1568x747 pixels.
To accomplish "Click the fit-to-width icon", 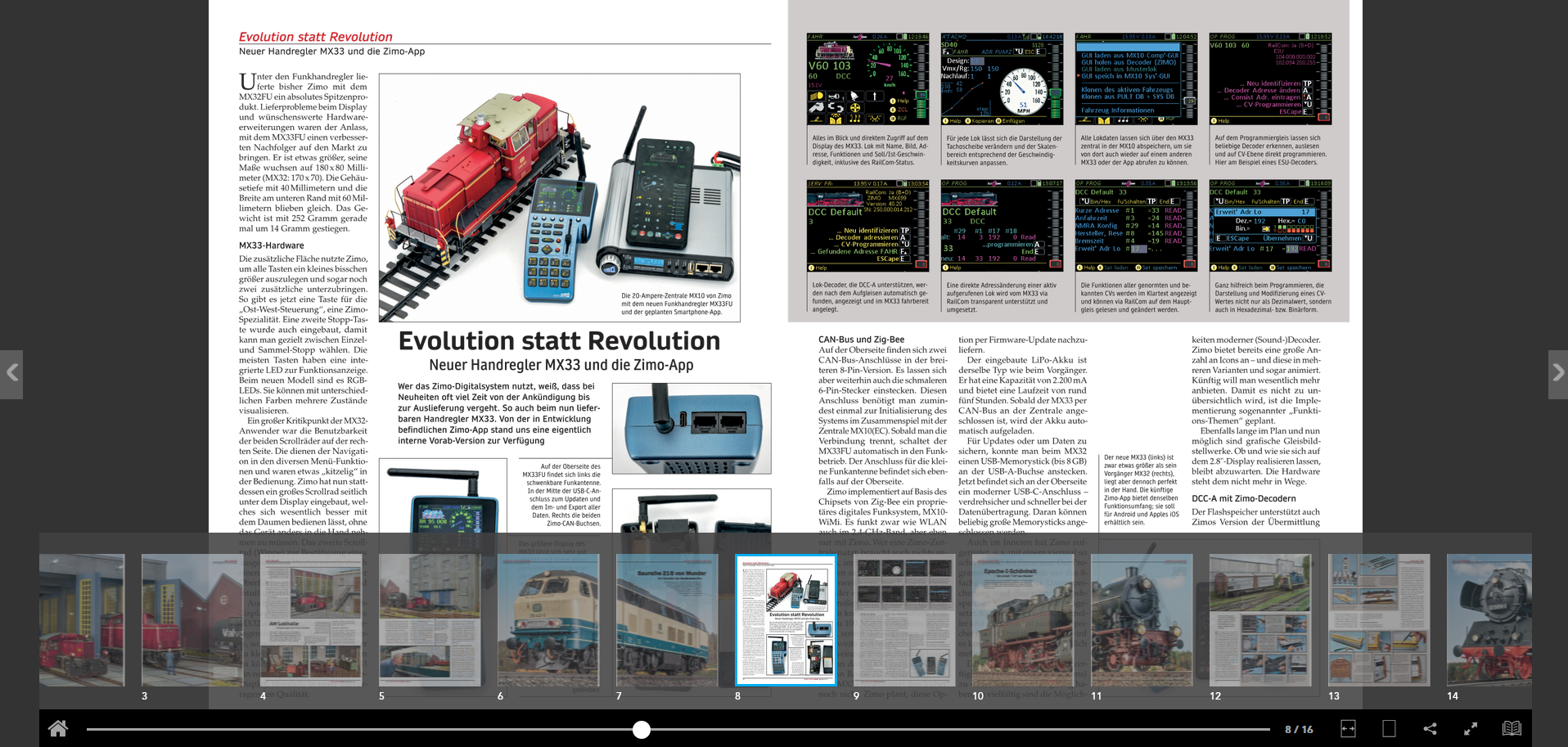I will point(1348,728).
